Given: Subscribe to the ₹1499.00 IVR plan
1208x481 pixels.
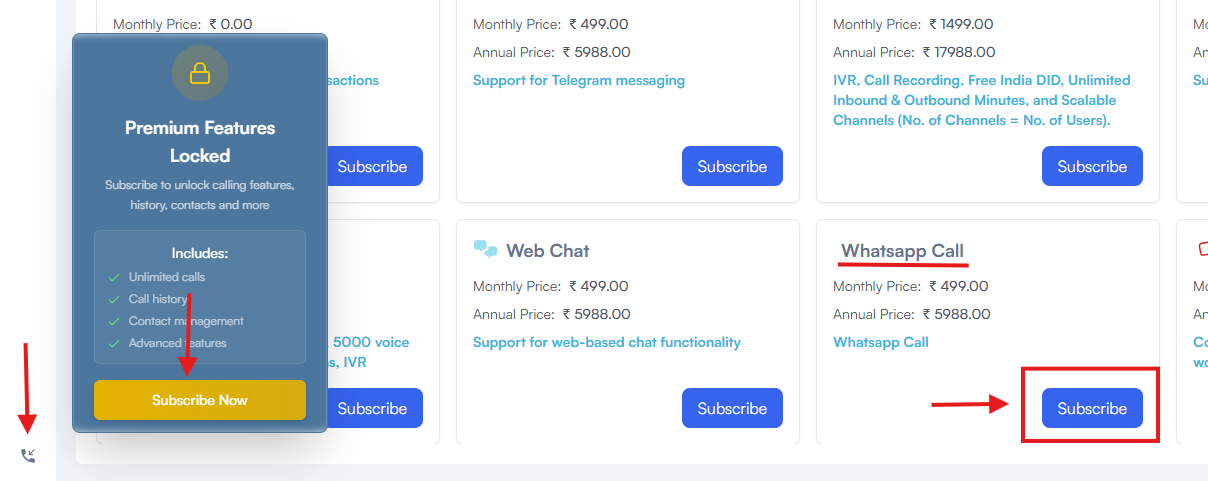Looking at the screenshot, I should (1092, 166).
